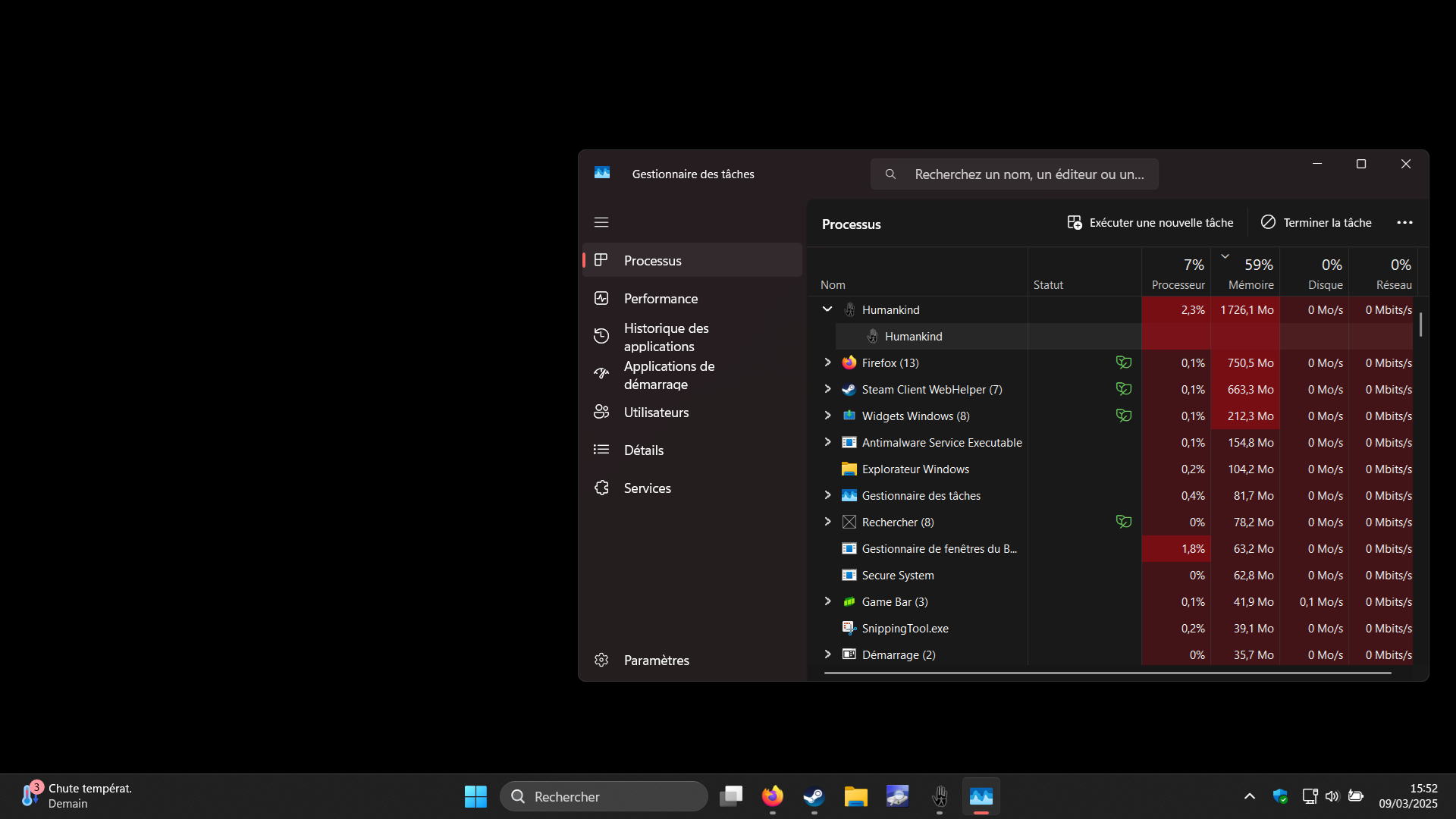Expand the Game Bar (3) group
Viewport: 1456px width, 819px height.
pos(827,602)
